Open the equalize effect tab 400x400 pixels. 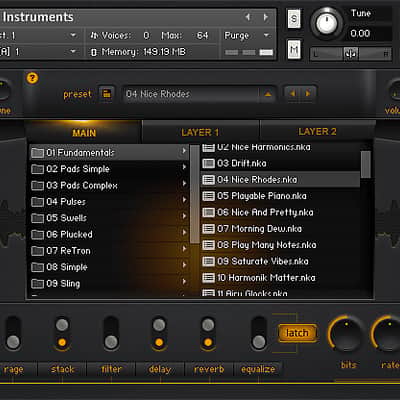(258, 369)
